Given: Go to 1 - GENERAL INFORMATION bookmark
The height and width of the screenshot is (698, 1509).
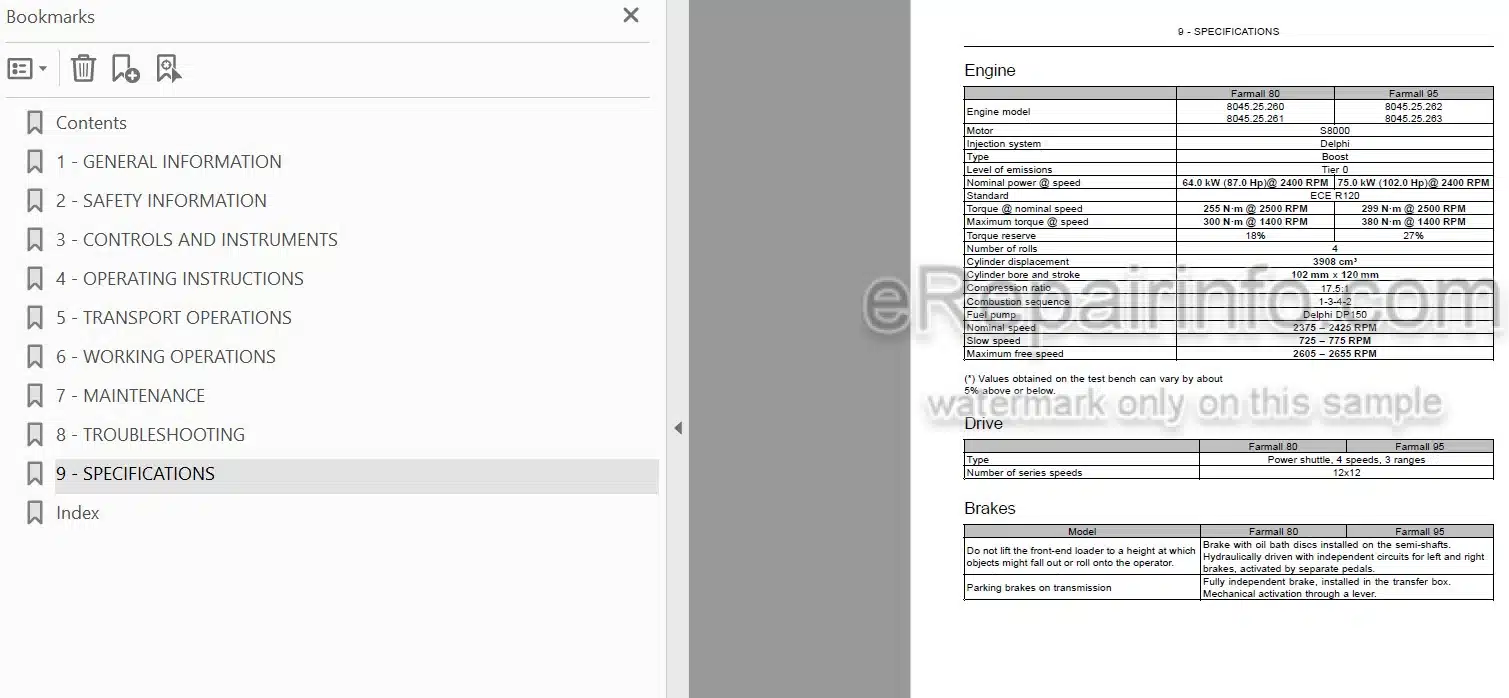Looking at the screenshot, I should 169,162.
